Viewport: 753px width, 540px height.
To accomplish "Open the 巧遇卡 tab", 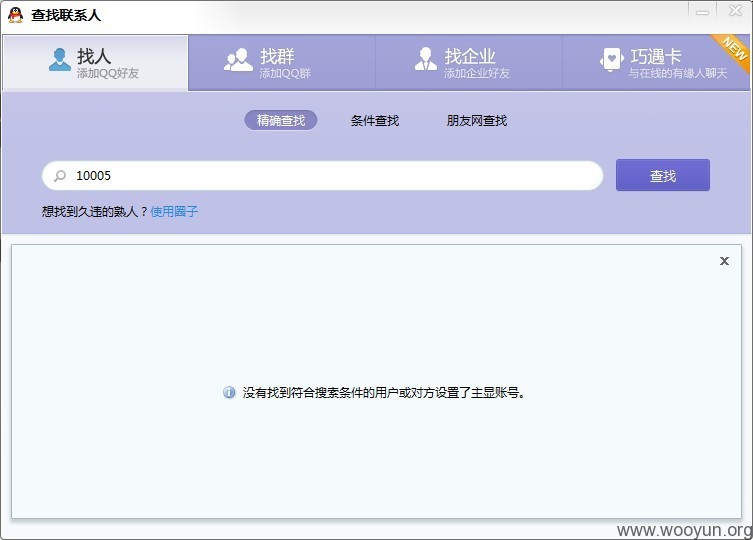I will pos(656,62).
